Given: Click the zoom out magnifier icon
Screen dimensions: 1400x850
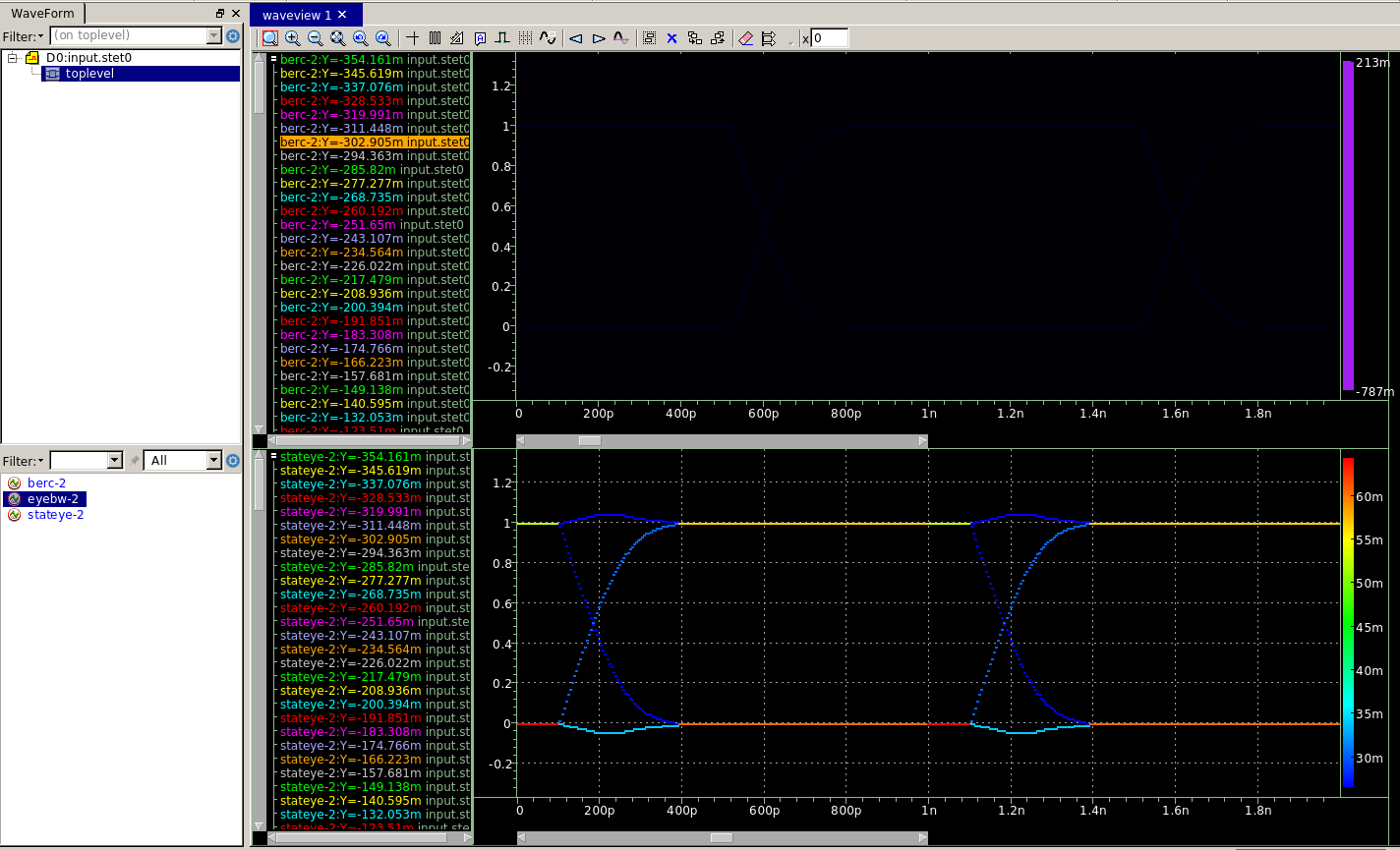Looking at the screenshot, I should [x=315, y=38].
